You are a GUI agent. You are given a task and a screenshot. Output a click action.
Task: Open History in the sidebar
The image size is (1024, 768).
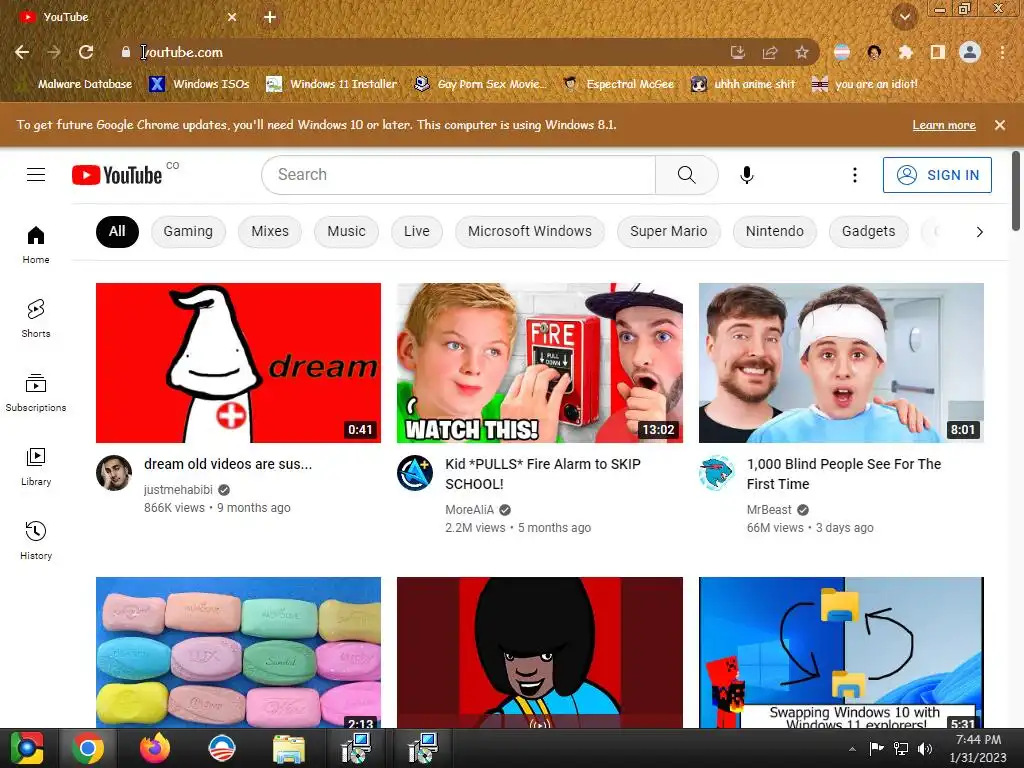(36, 541)
